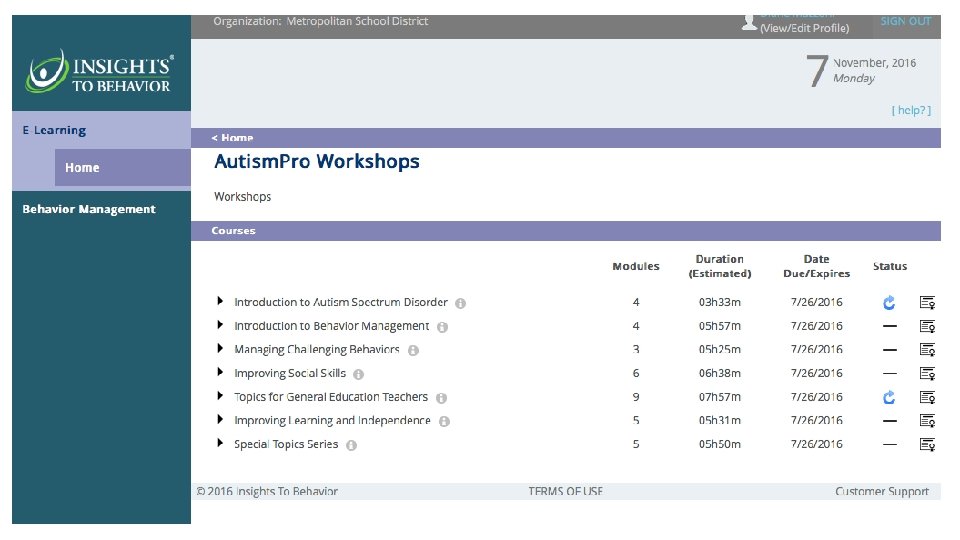The image size is (960, 540).
Task: Expand Topics for General Education Teachers course
Action: coord(220,396)
